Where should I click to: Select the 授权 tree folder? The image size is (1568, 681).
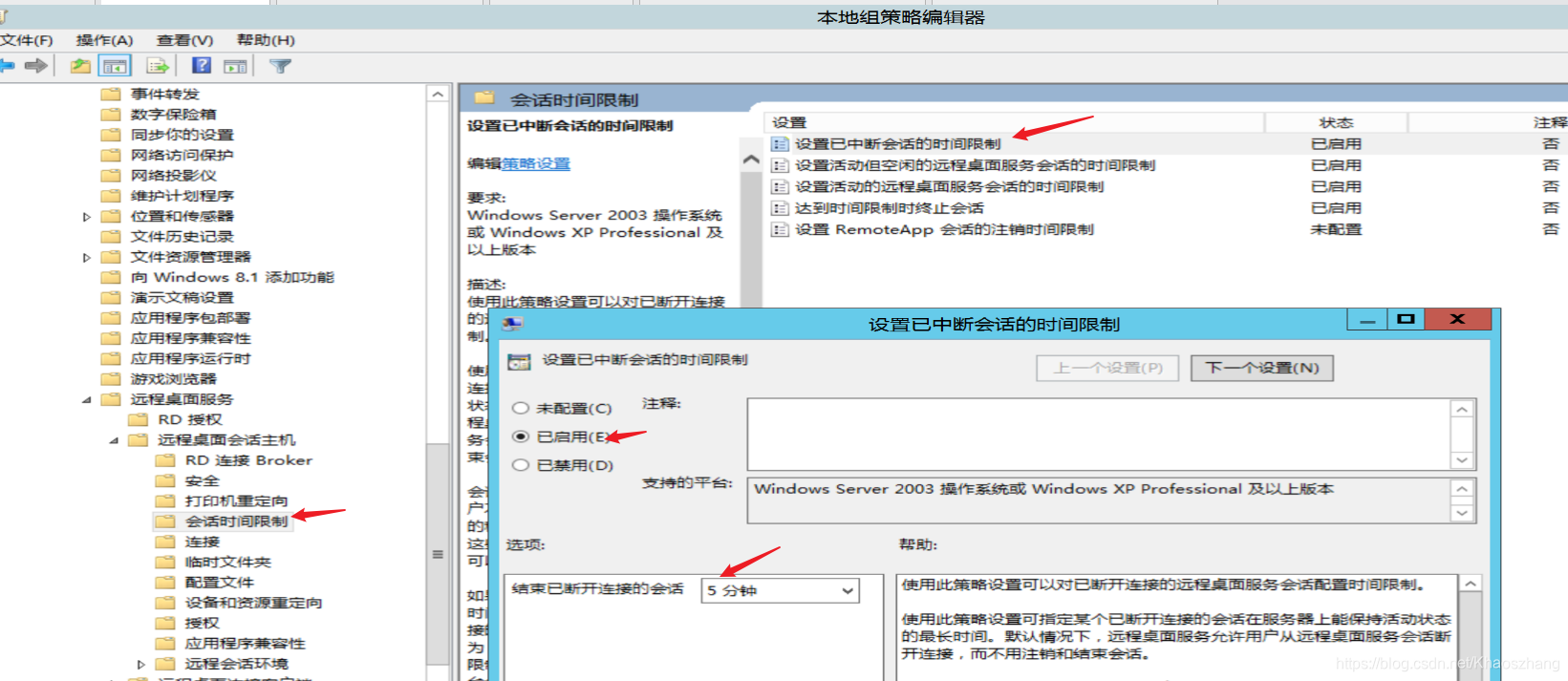[x=202, y=623]
